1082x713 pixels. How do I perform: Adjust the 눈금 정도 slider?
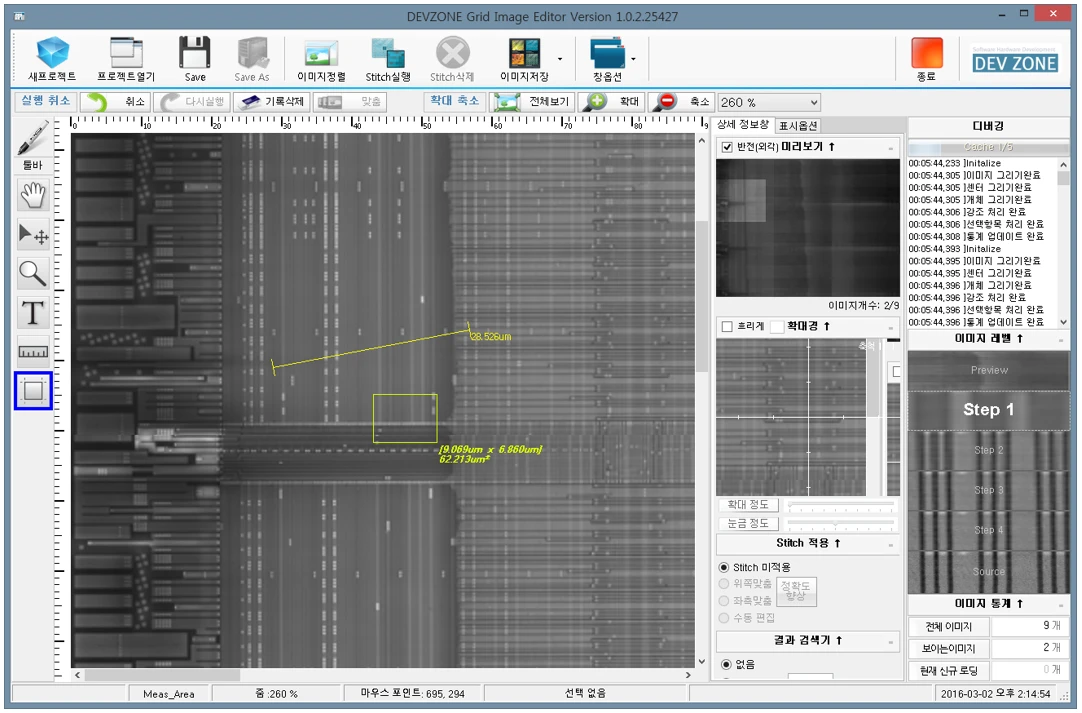[x=840, y=525]
